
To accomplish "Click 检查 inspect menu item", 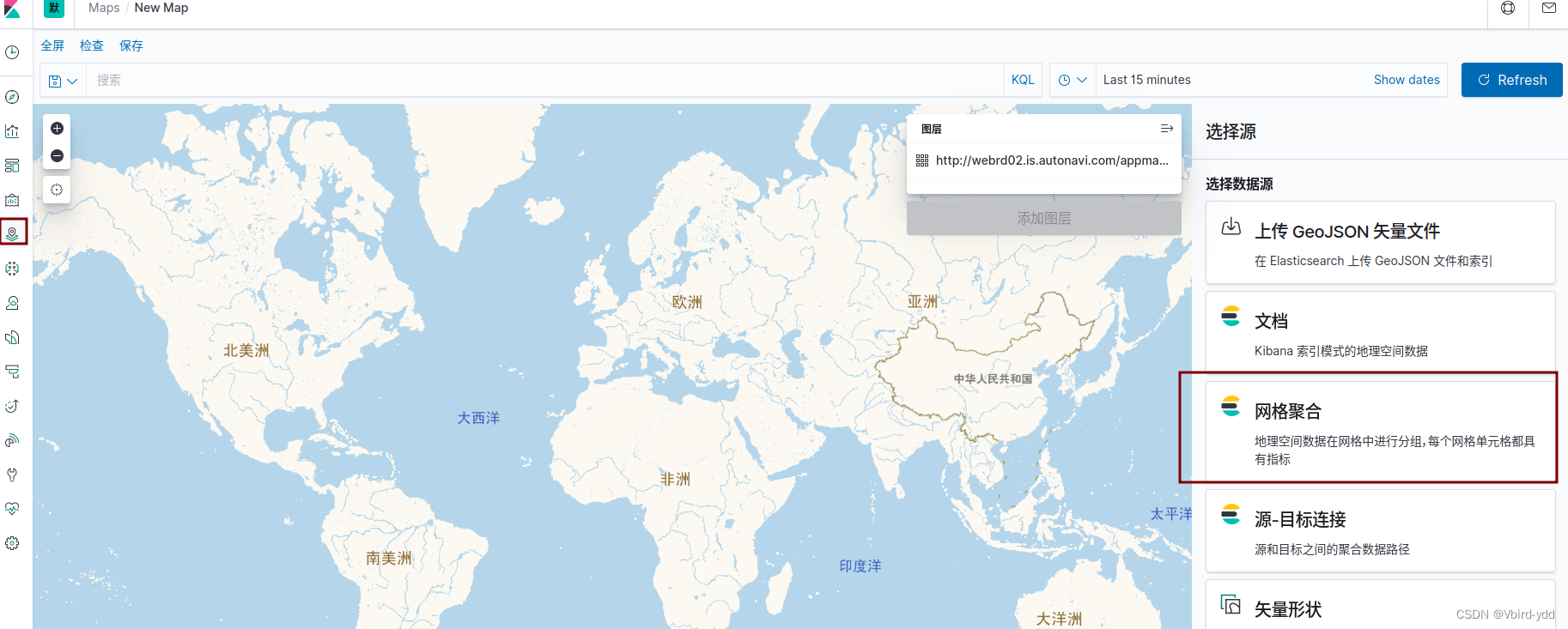I will click(92, 45).
